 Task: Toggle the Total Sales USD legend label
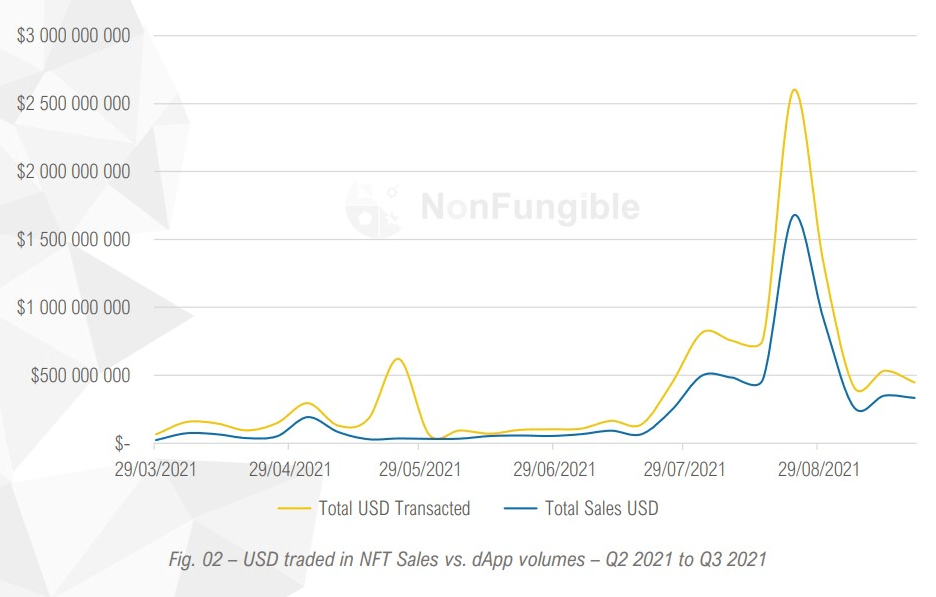(x=601, y=508)
